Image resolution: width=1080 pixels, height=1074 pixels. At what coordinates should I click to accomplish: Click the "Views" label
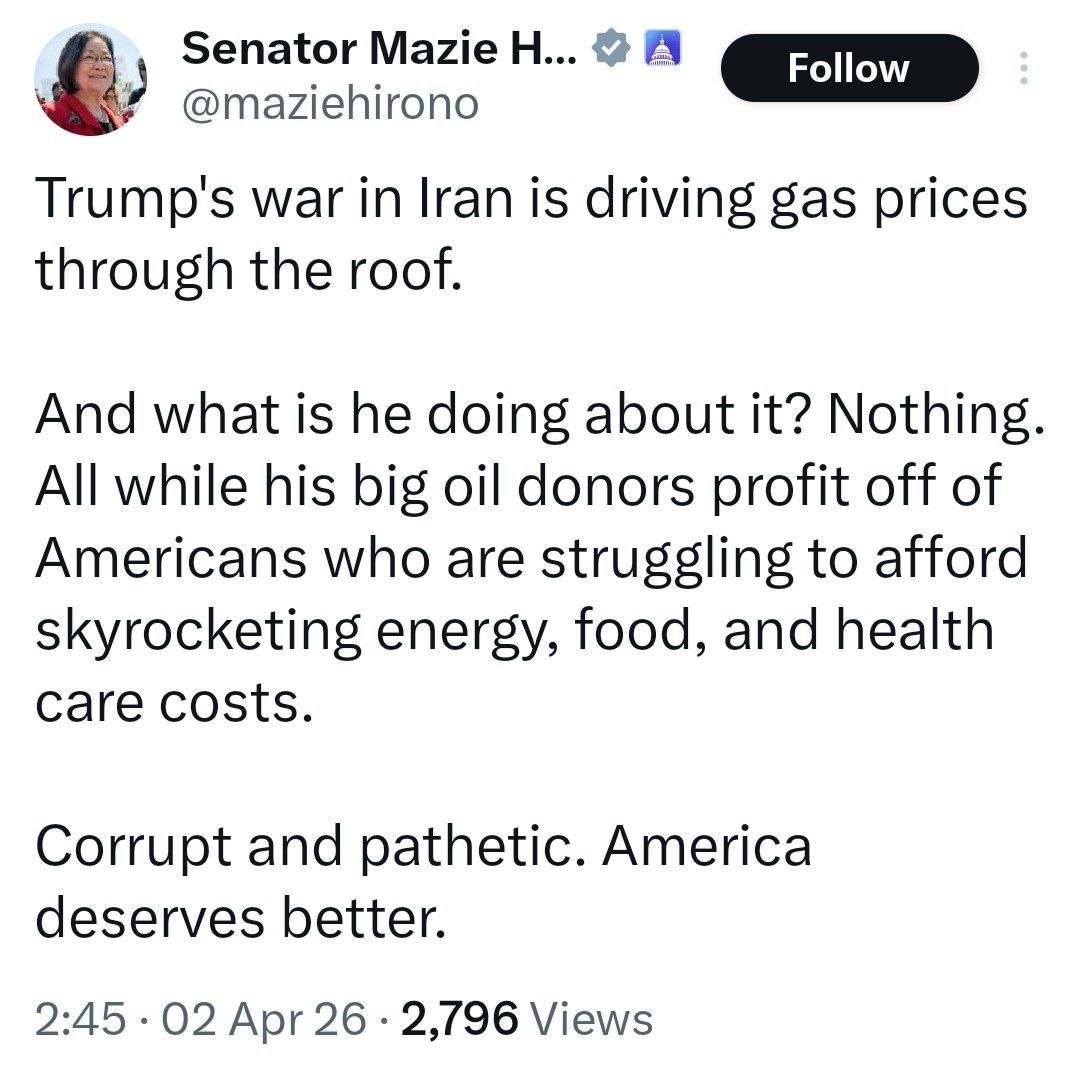[590, 1019]
